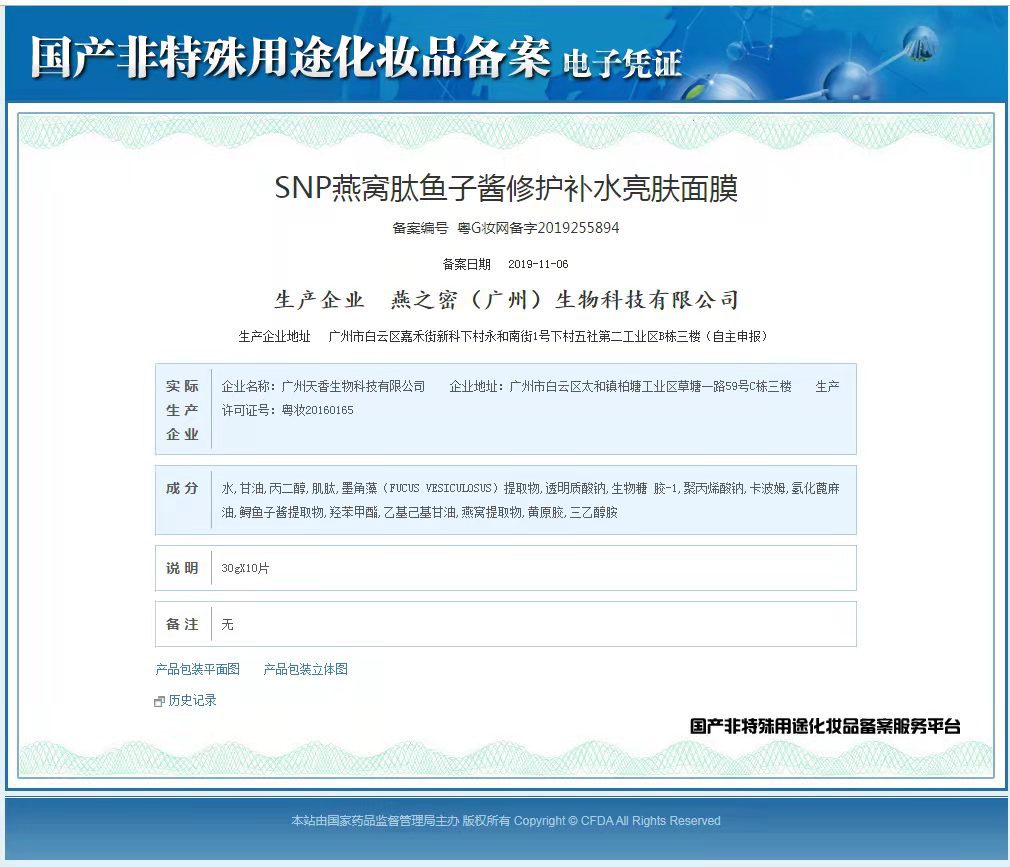This screenshot has height=867, width=1010.
Task: Click the product title SNP燕窝肽鱼子酱修护补水亮肤面膜
Action: [506, 188]
